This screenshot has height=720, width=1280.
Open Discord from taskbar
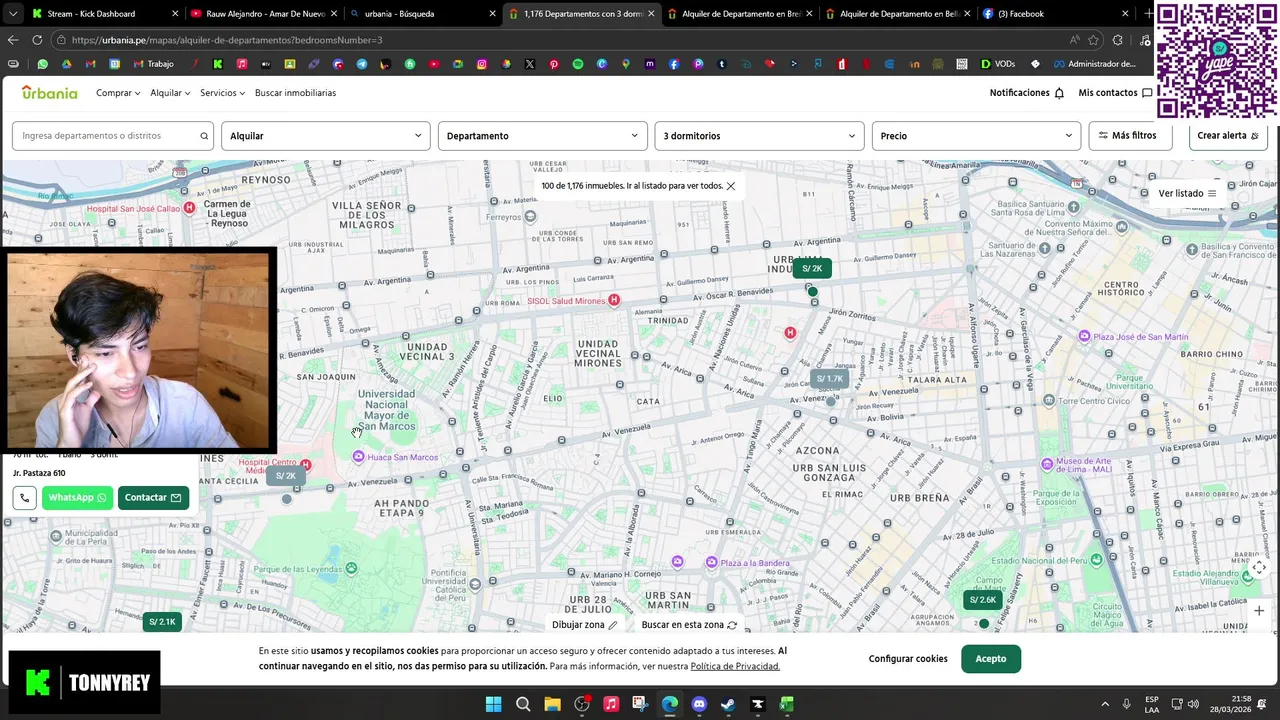coord(699,704)
